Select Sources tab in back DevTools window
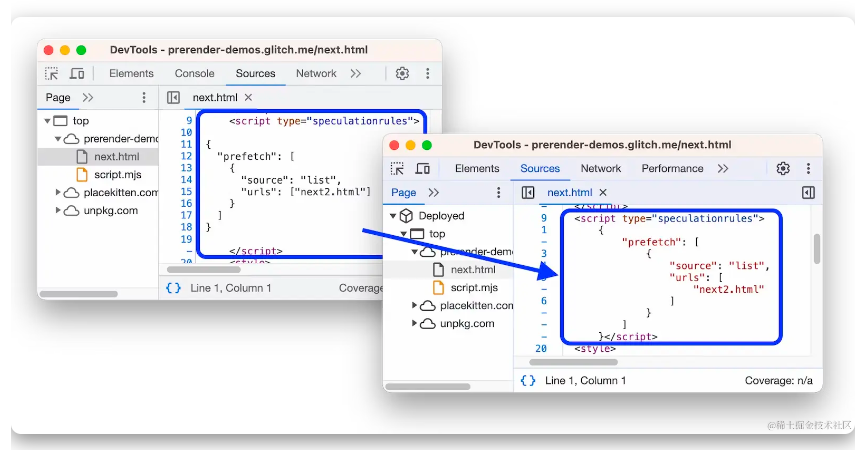Image resolution: width=864 pixels, height=450 pixels. tap(255, 73)
